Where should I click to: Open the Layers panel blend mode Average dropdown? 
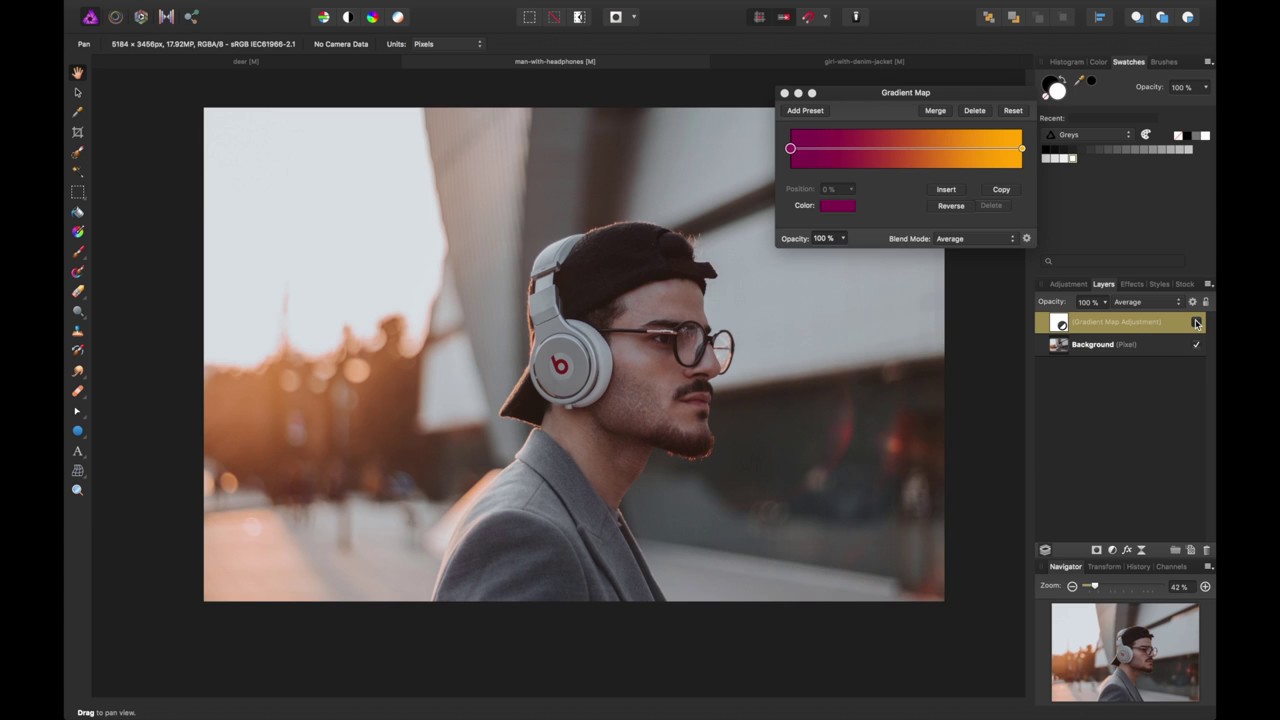1147,302
